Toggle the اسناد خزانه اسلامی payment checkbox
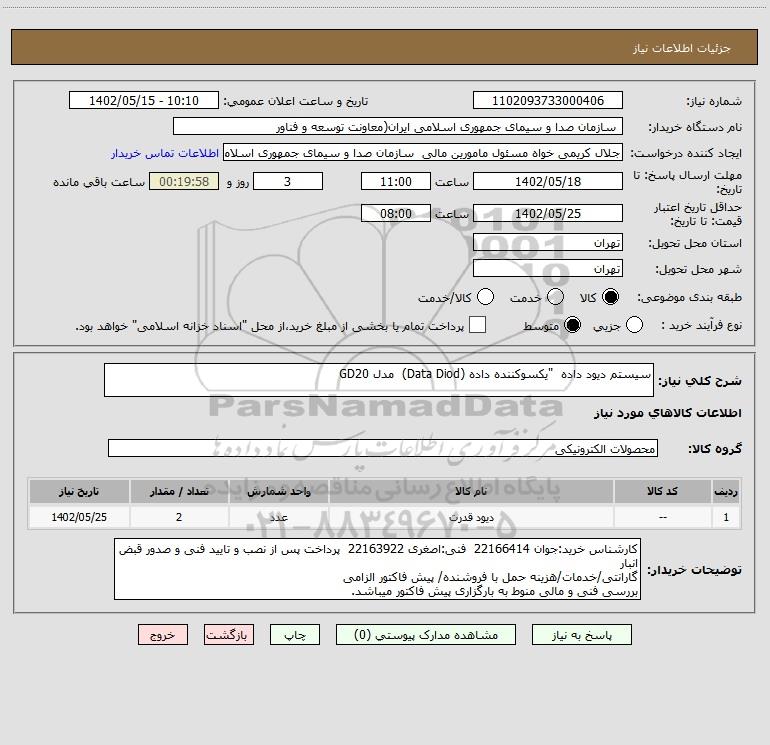This screenshot has width=770, height=745. pos(477,325)
